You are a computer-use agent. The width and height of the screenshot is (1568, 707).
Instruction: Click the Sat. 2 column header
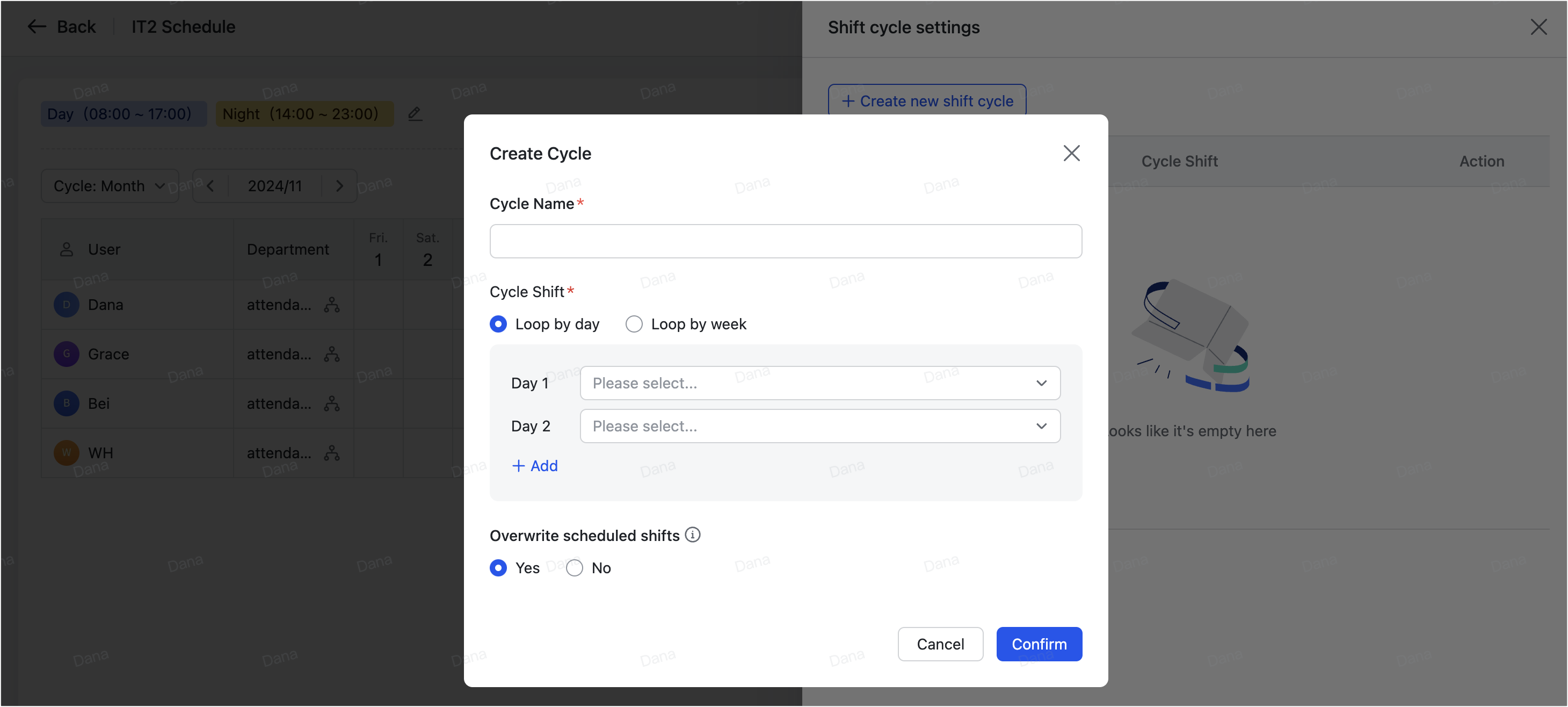coord(427,250)
